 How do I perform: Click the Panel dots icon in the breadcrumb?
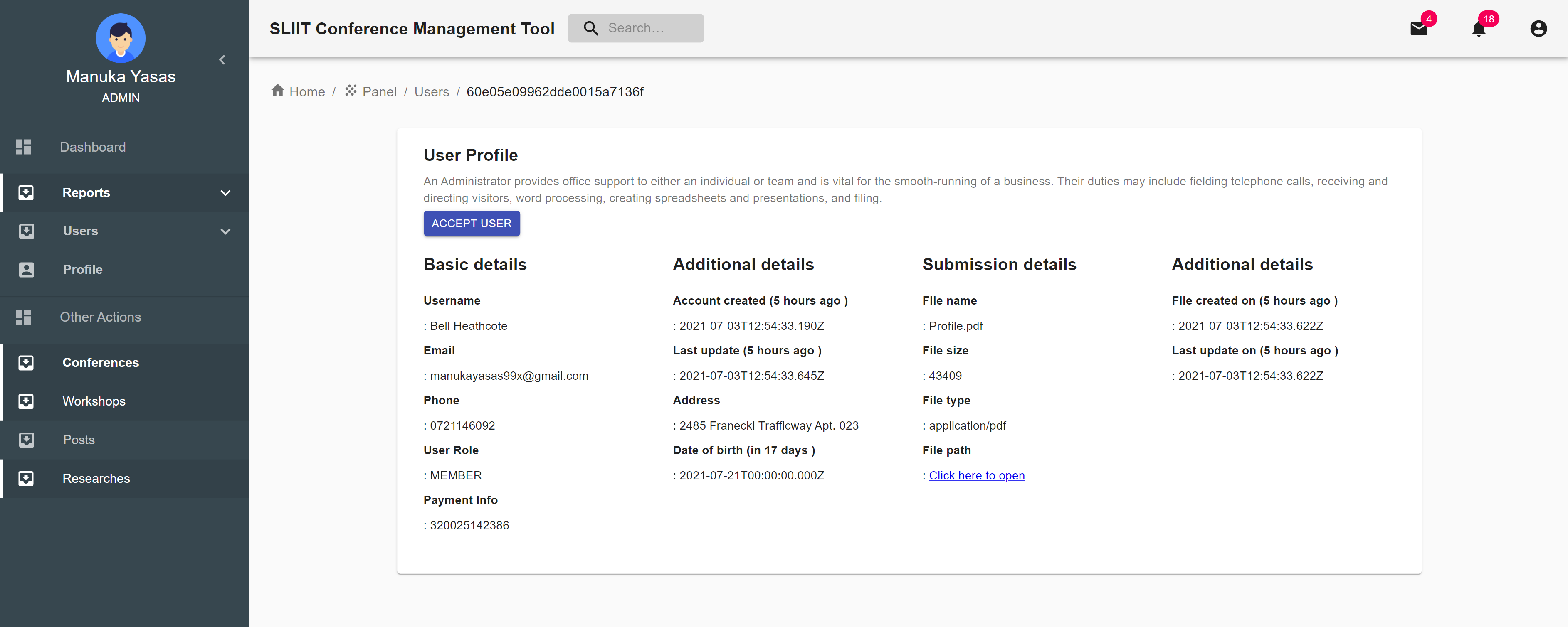[x=351, y=91]
